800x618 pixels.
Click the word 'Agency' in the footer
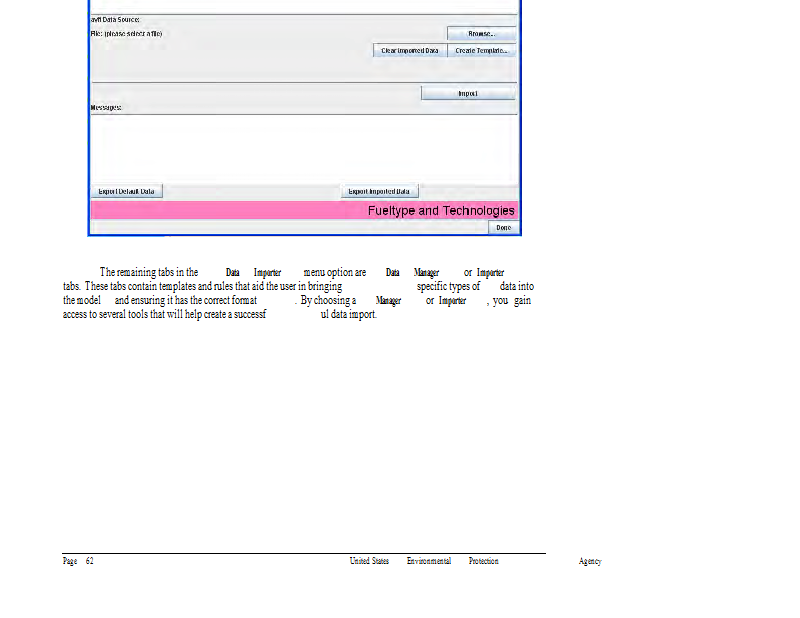590,561
